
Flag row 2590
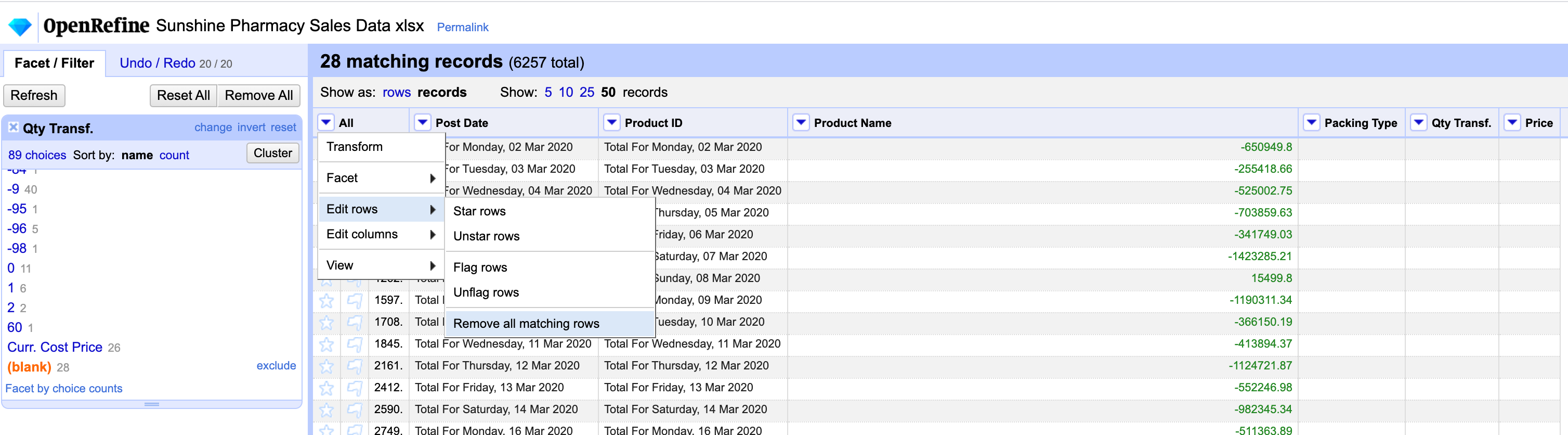[x=354, y=410]
